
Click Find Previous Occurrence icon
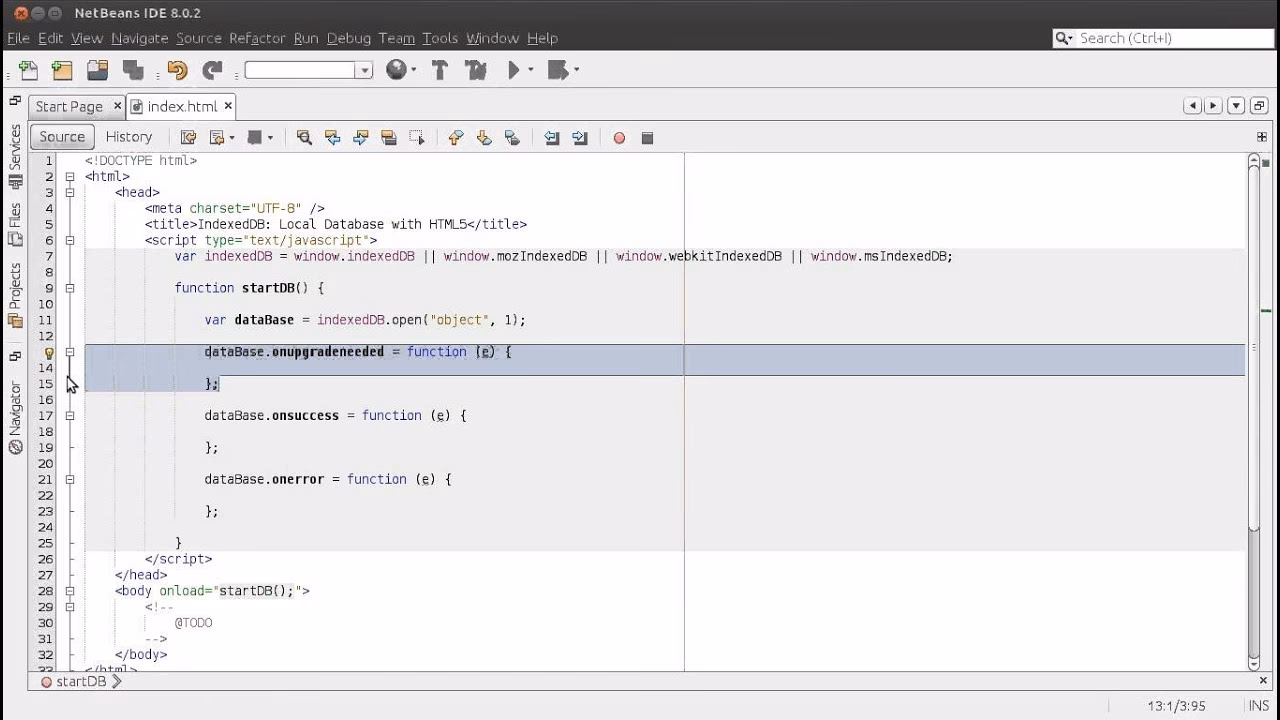[x=333, y=138]
